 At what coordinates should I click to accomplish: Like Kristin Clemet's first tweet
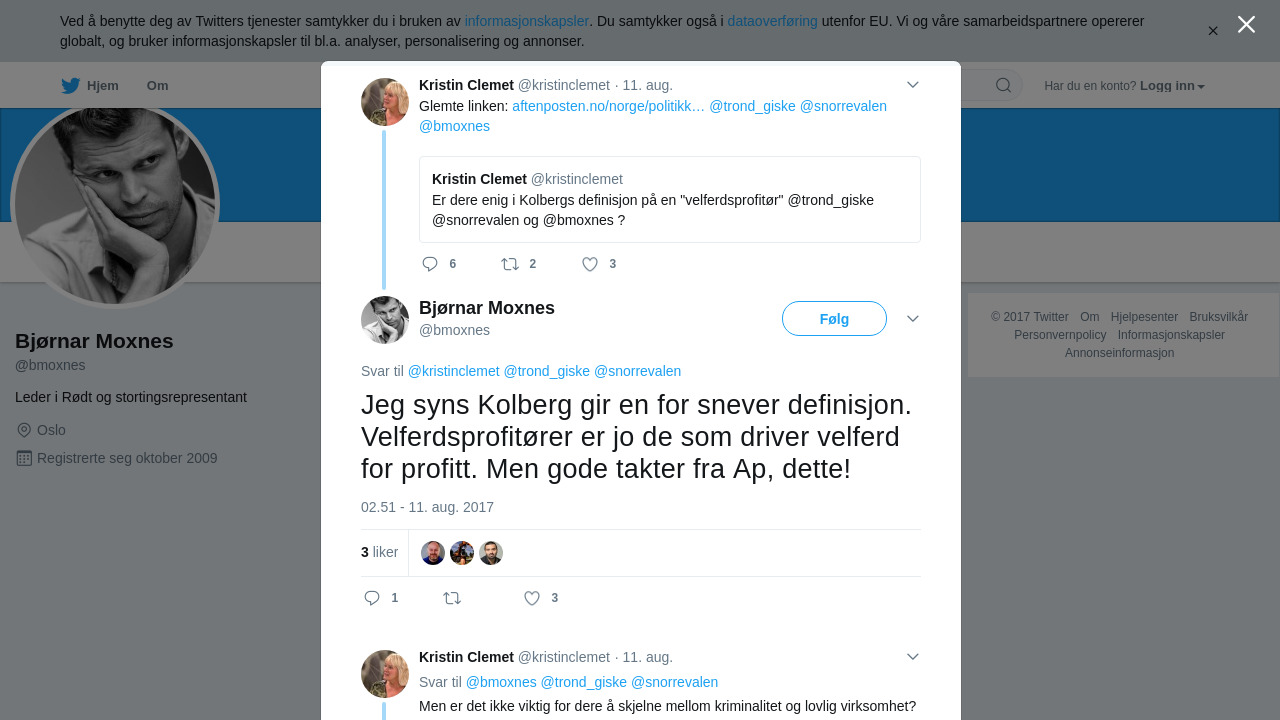coord(590,264)
